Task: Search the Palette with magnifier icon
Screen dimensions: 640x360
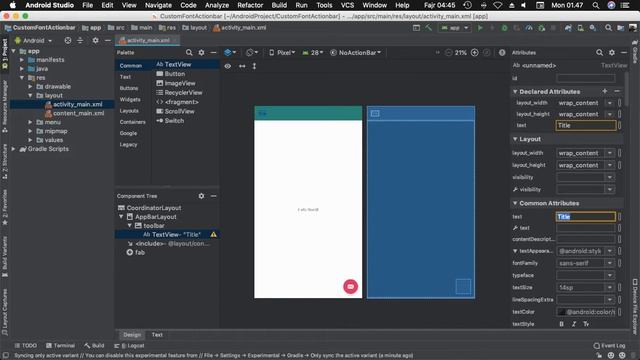Action: 189,53
